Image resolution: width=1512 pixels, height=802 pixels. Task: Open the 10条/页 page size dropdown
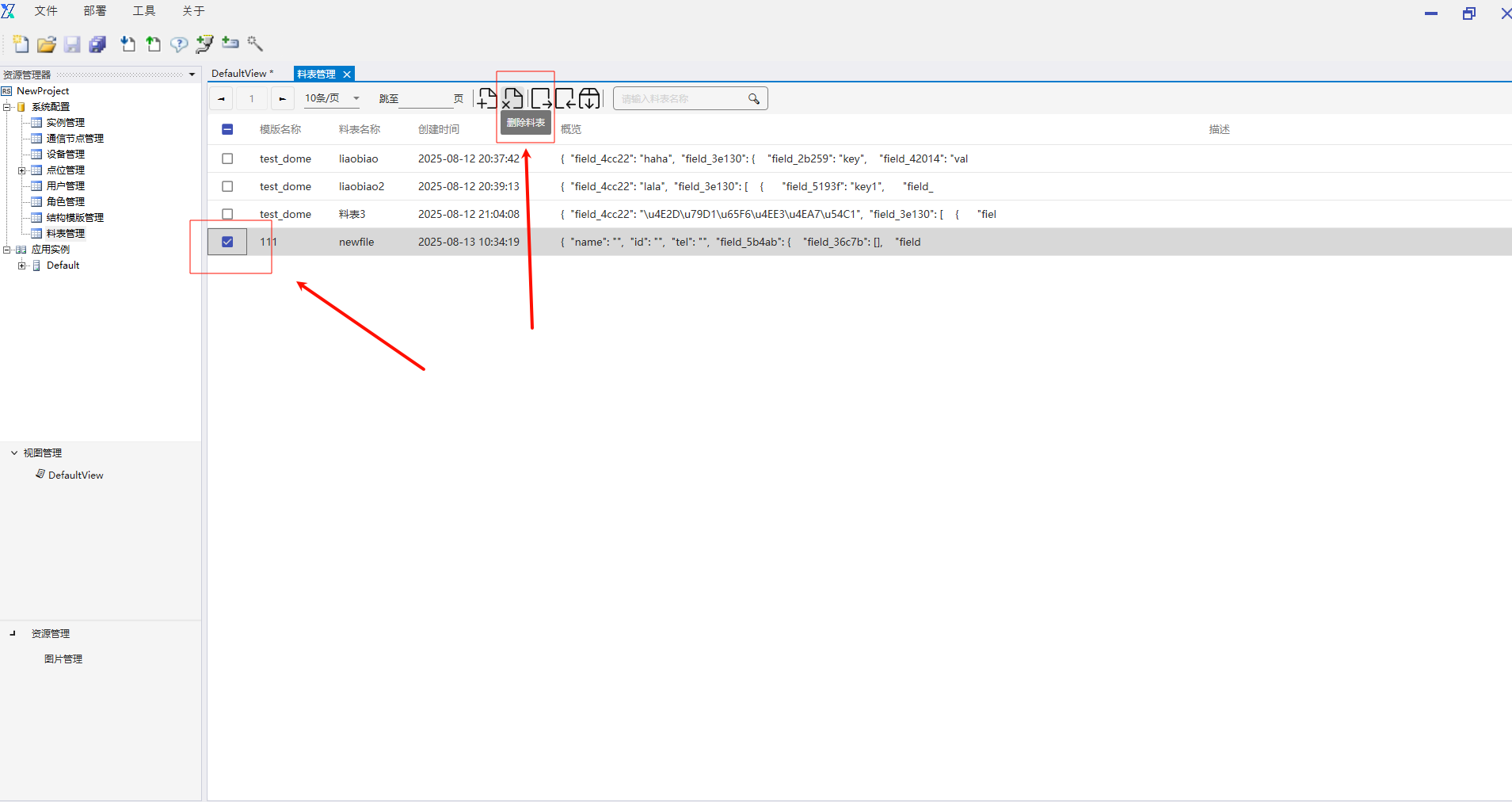pos(332,98)
